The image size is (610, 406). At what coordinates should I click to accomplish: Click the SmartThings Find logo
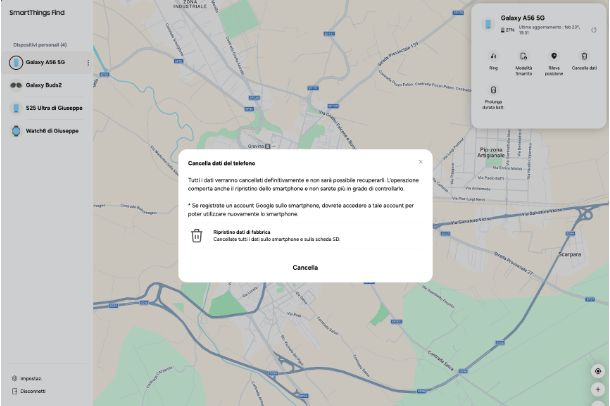tap(37, 13)
